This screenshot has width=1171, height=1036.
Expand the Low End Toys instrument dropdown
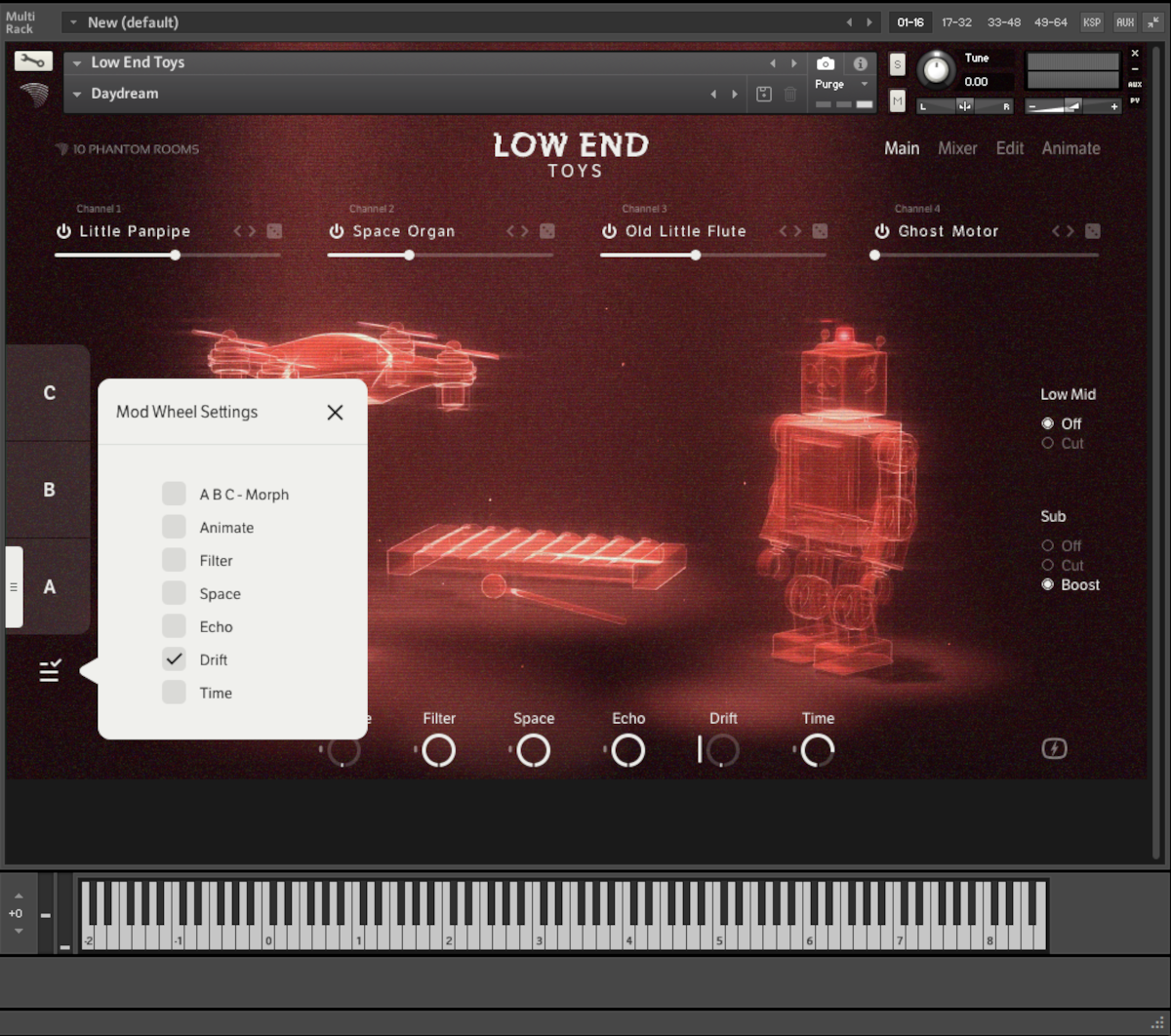[77, 62]
